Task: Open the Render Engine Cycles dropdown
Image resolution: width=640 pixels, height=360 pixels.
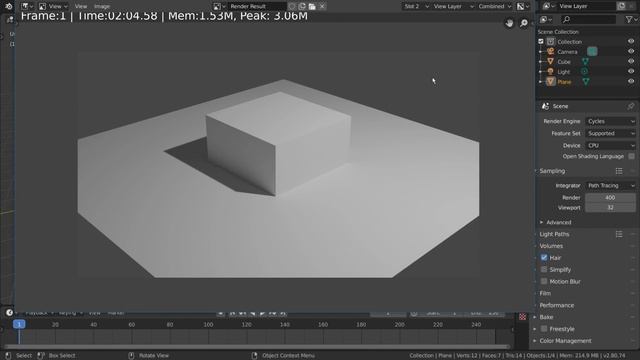Action: pyautogui.click(x=611, y=121)
